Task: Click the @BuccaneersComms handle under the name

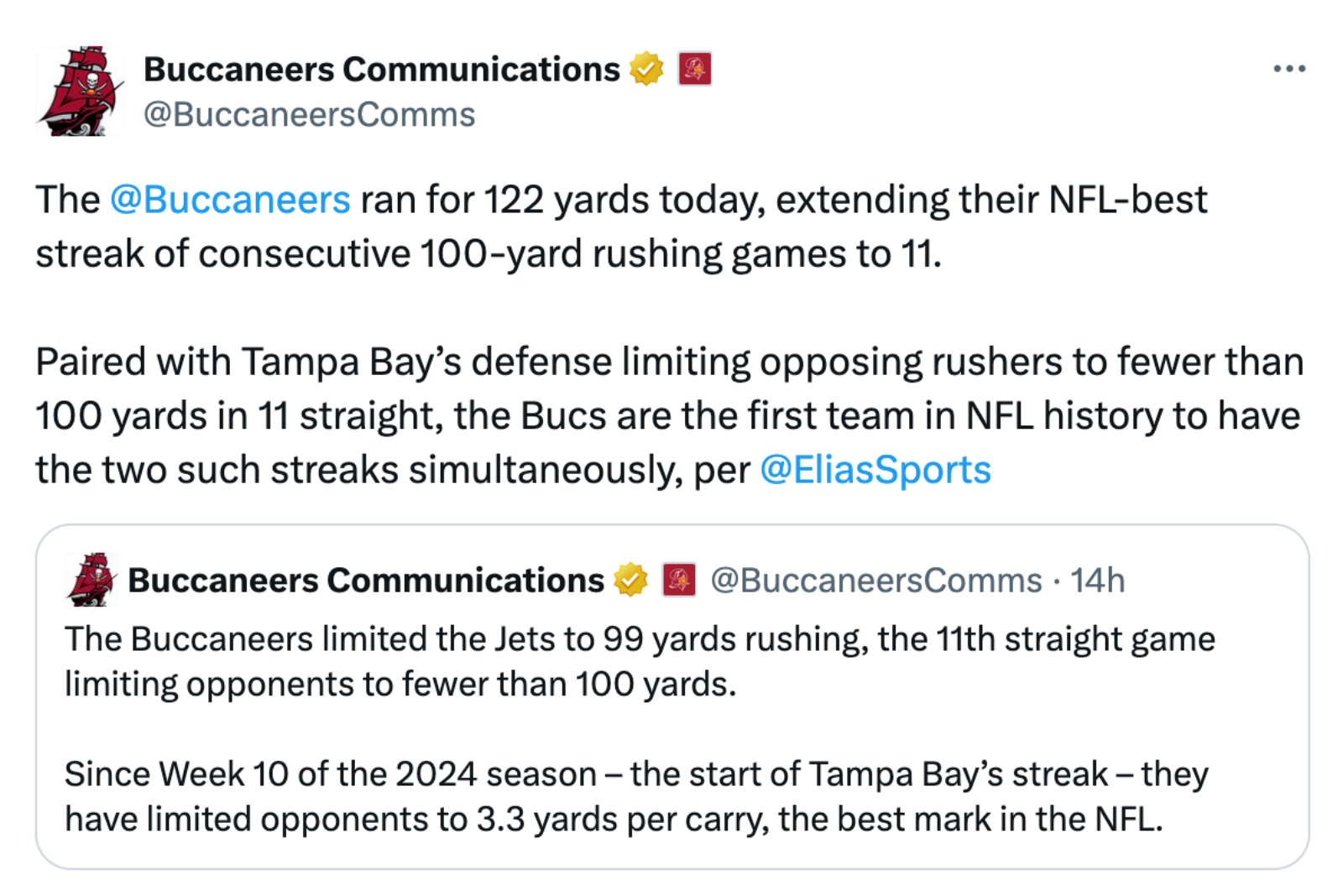Action: (311, 113)
